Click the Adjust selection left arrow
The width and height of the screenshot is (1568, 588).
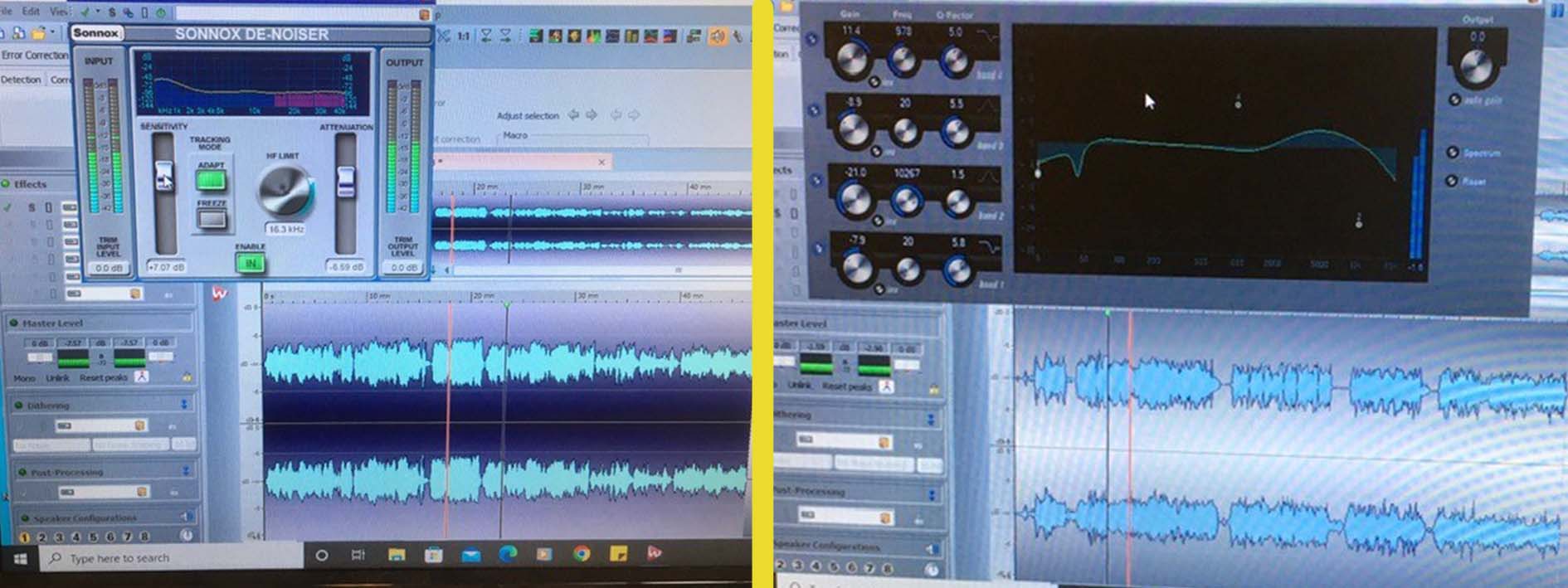tap(573, 115)
